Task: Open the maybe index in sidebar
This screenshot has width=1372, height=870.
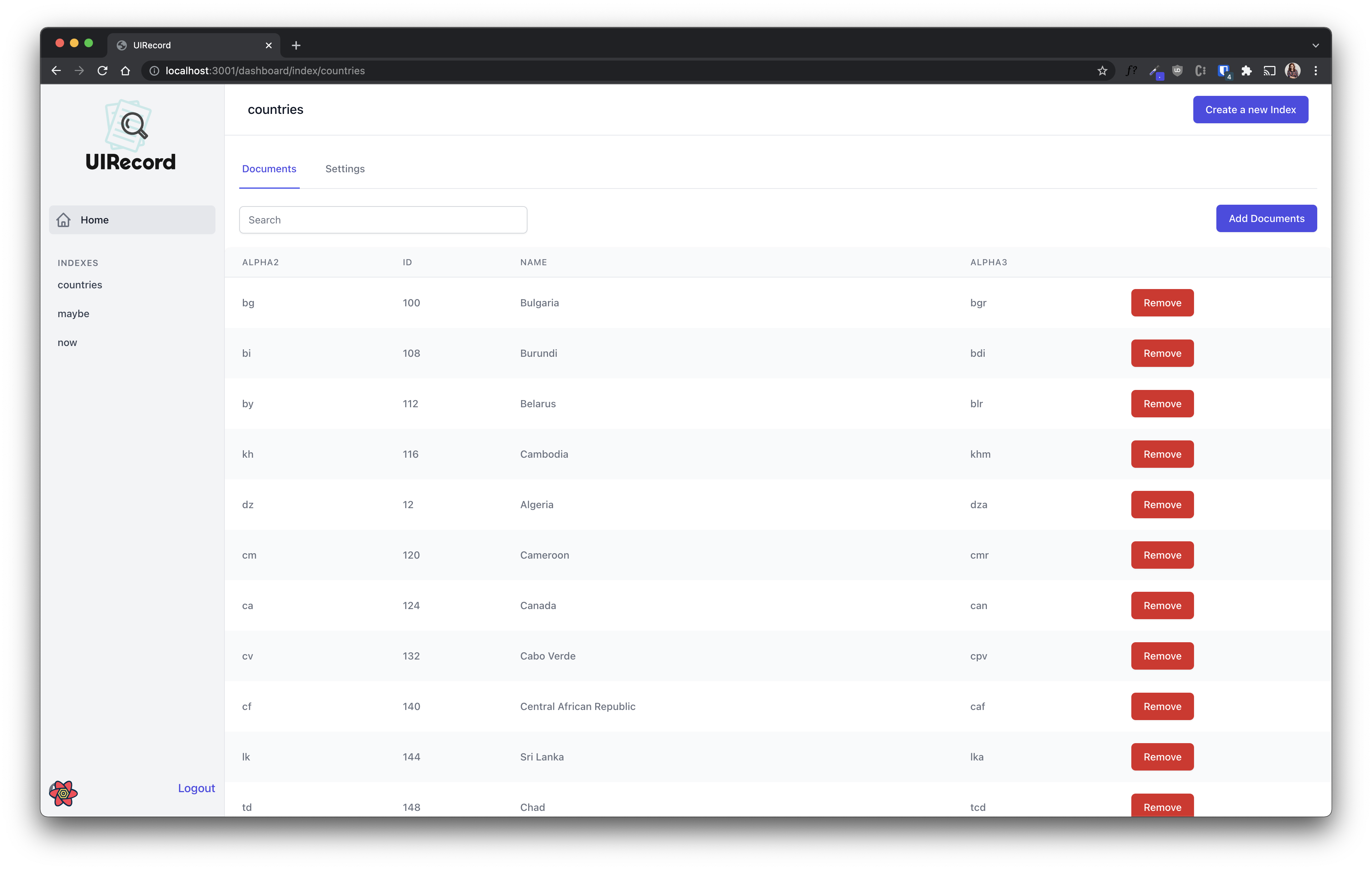Action: coord(73,314)
